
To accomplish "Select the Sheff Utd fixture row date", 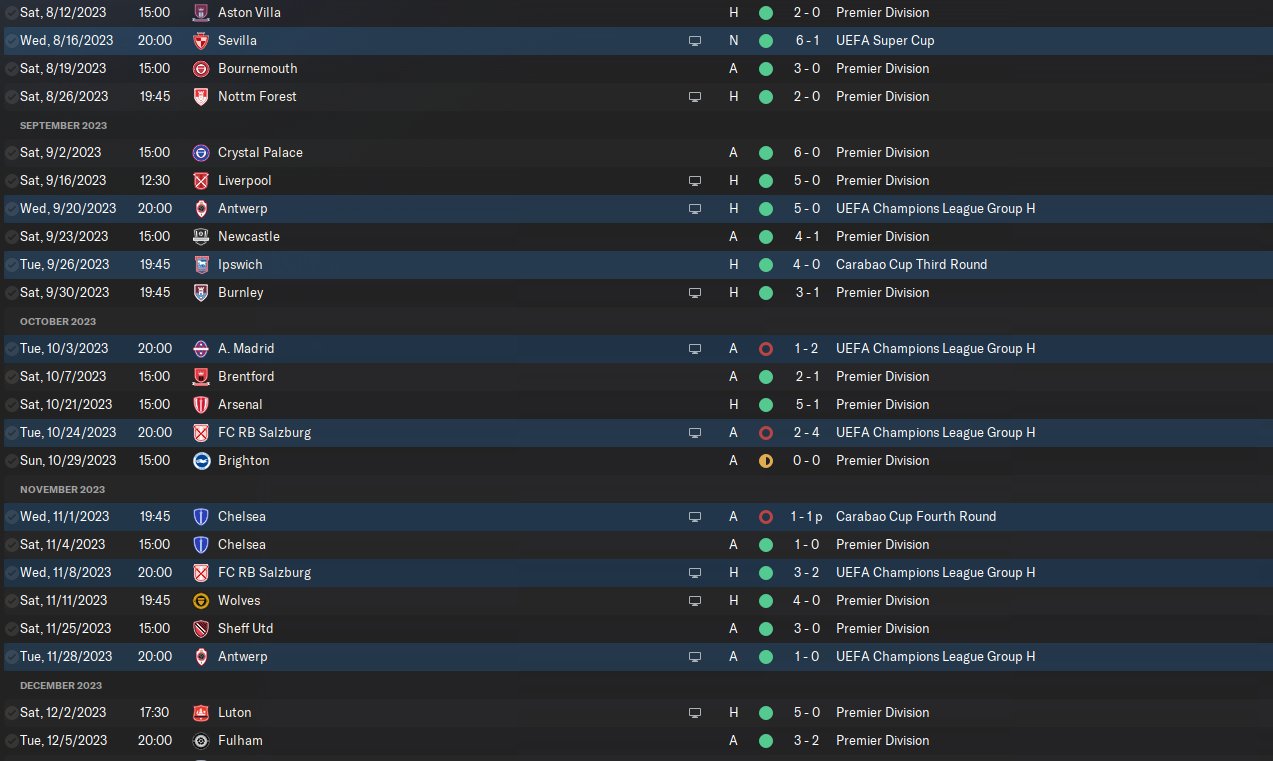I will (x=62, y=629).
